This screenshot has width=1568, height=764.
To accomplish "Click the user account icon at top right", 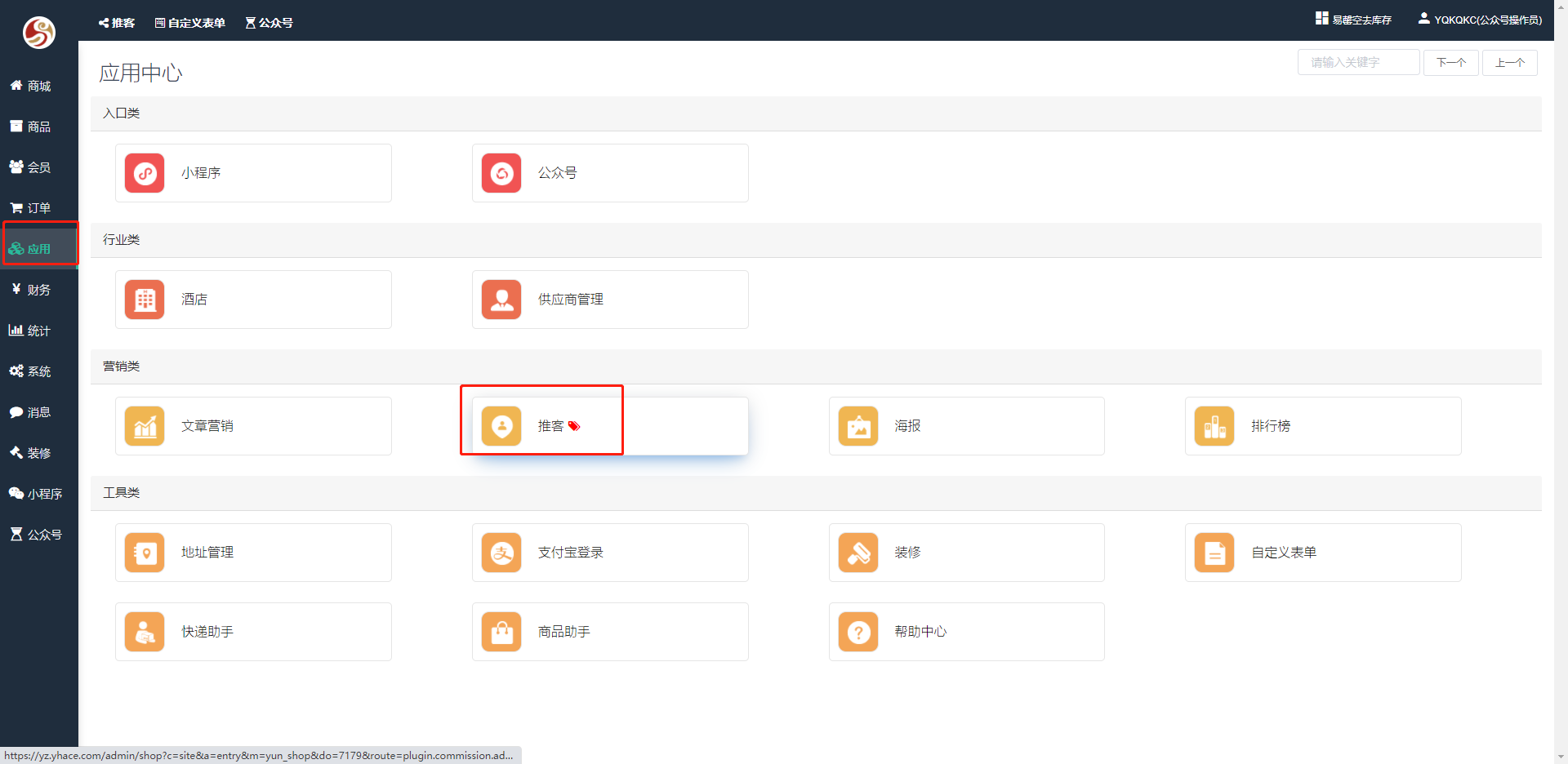I will tap(1423, 18).
